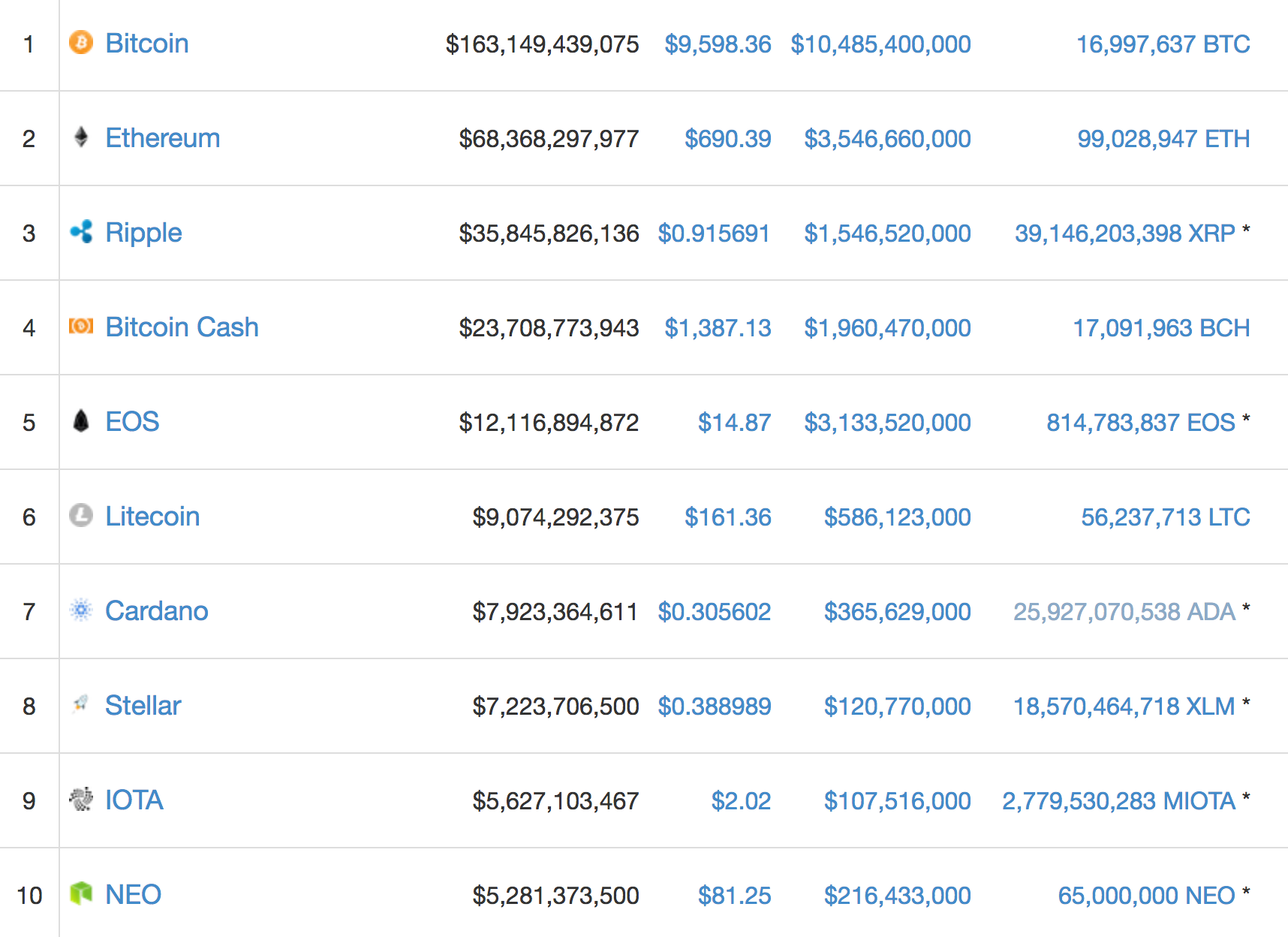The height and width of the screenshot is (937, 1288).
Task: Click supply 39,146,203,398 XRP
Action: tap(1125, 233)
